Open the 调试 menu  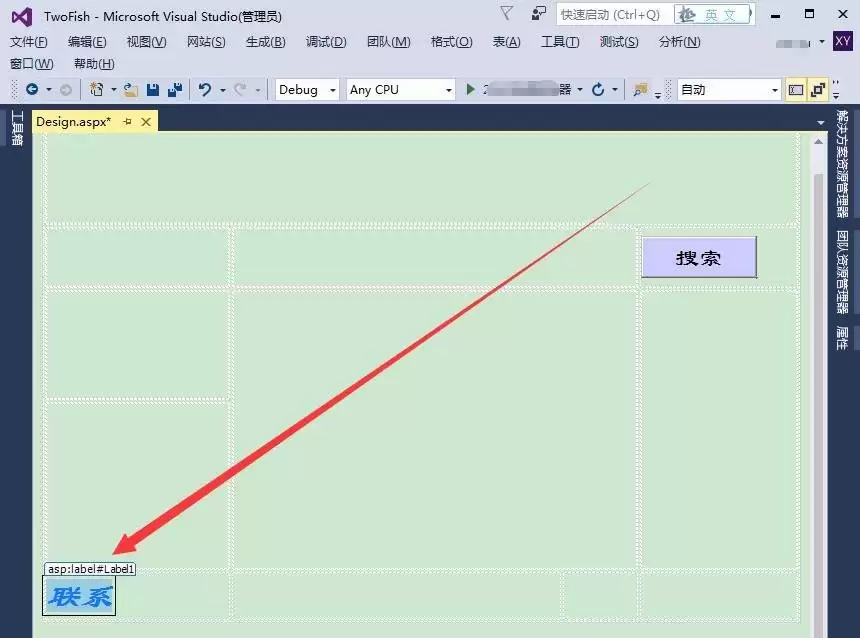tap(324, 42)
